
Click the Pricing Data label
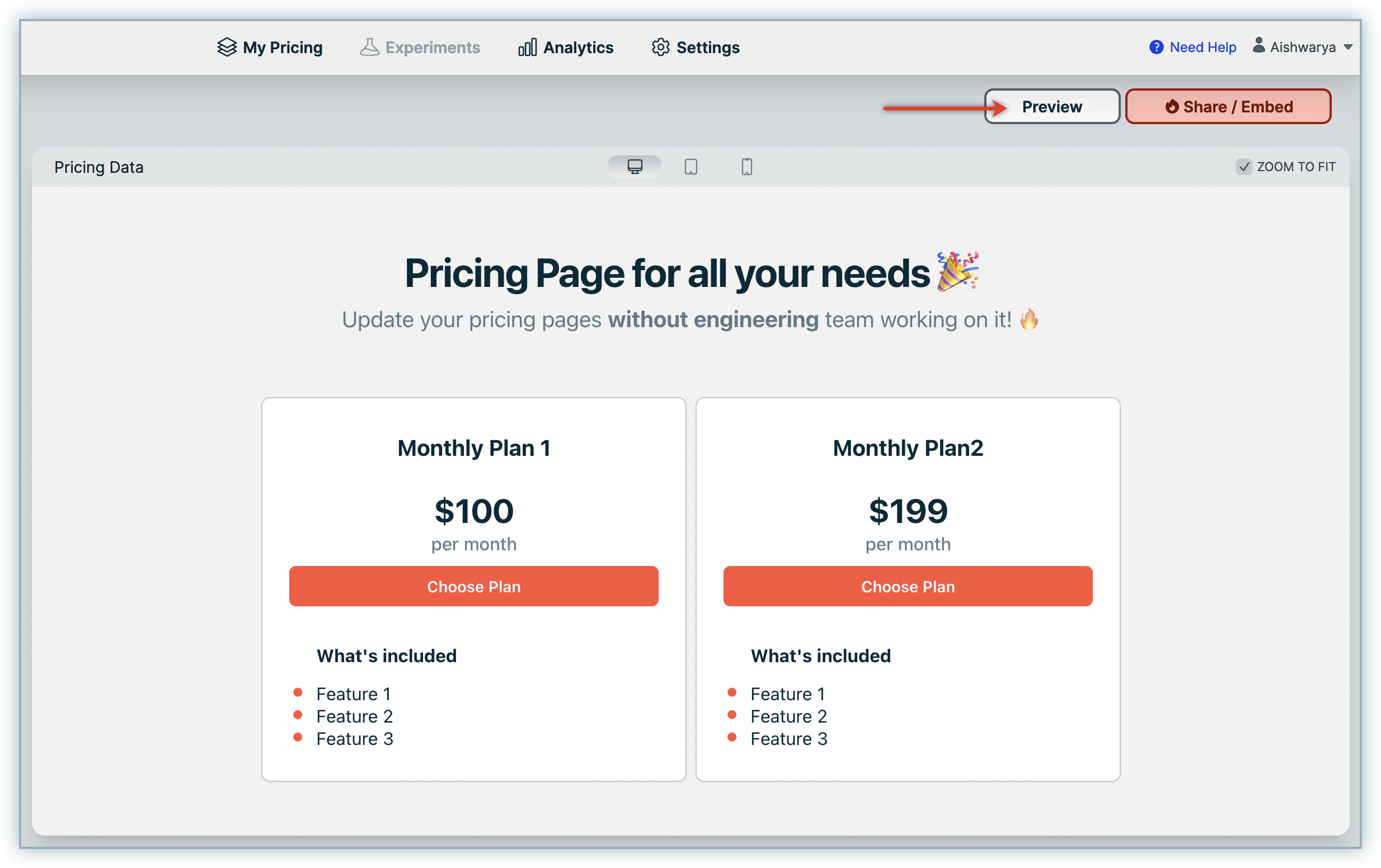coord(98,167)
